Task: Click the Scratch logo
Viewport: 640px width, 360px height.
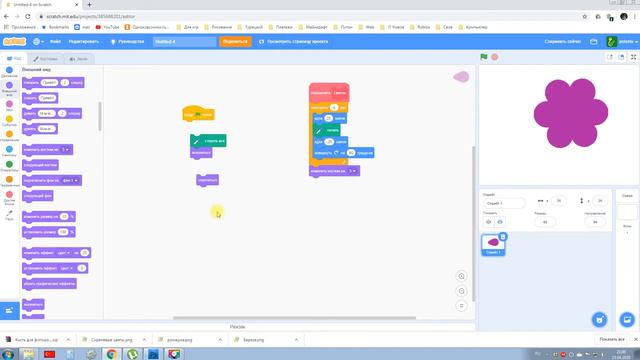Action: 14,41
